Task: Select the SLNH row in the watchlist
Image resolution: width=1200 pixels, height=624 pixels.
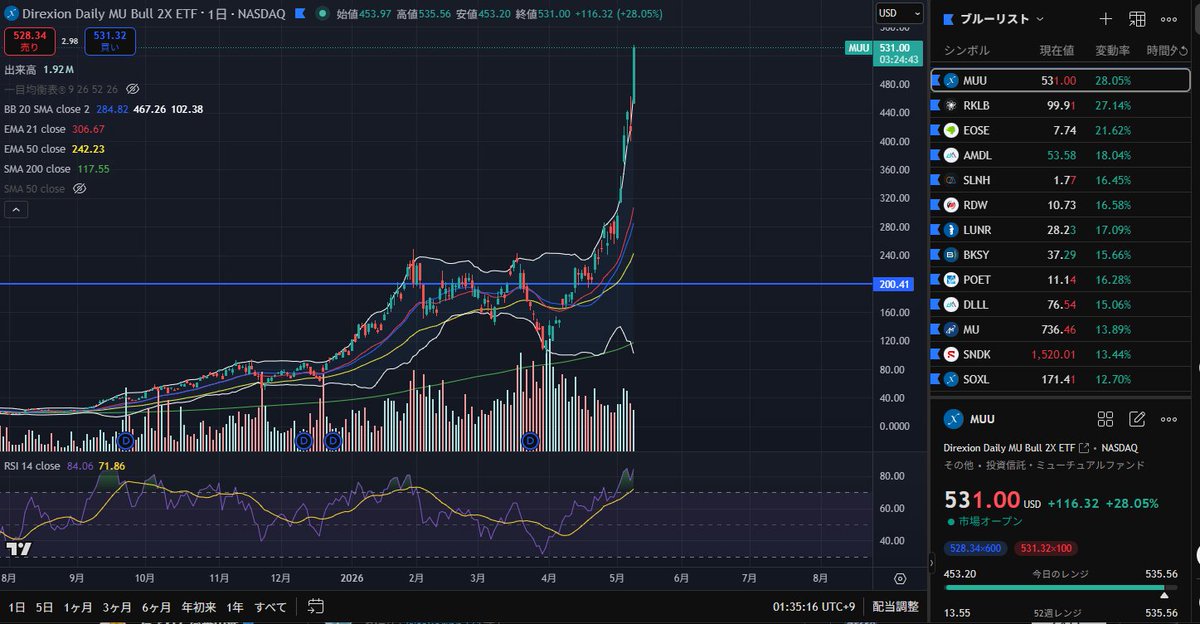Action: (x=1060, y=180)
